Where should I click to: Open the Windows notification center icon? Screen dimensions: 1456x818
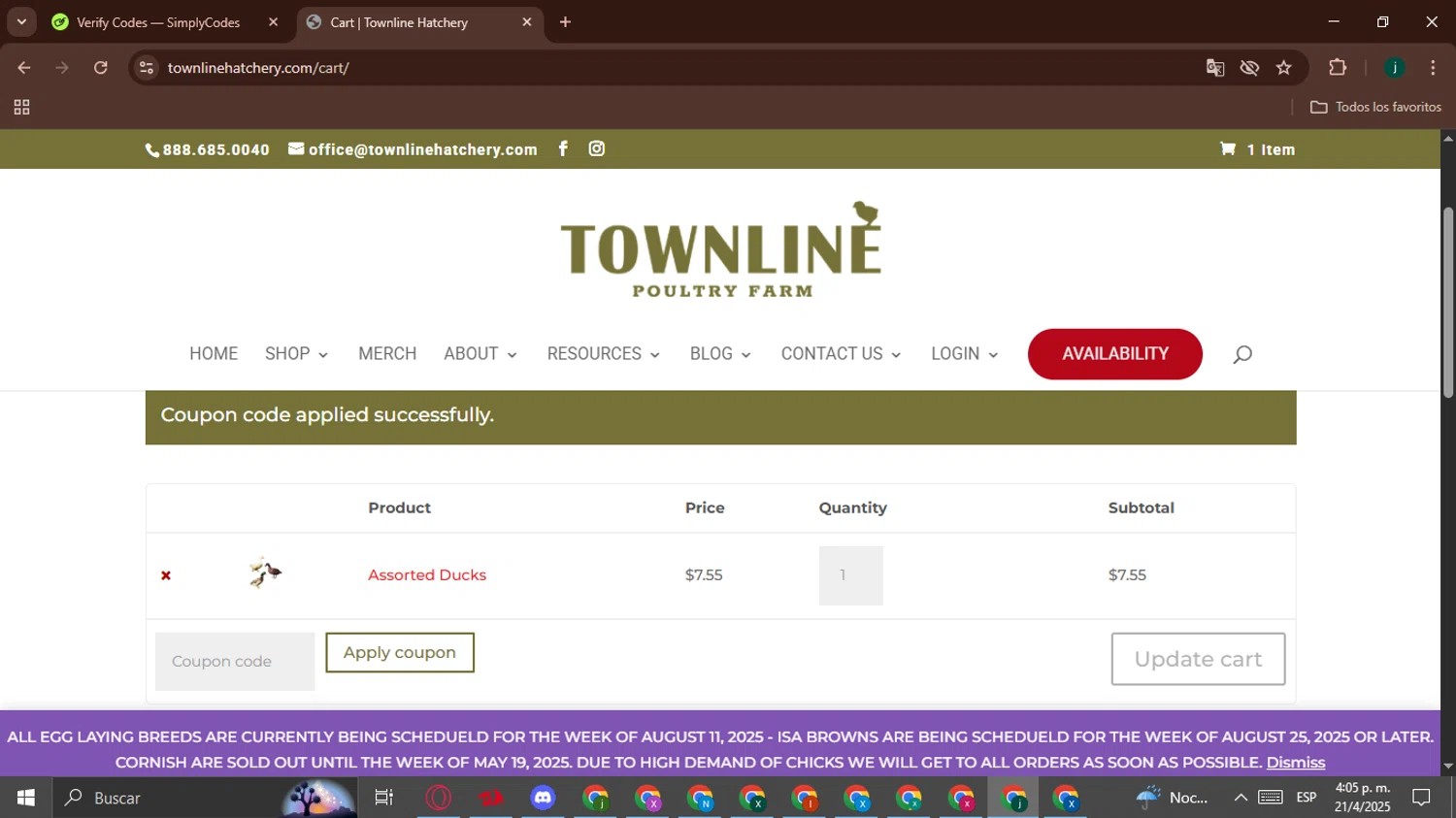point(1421,798)
